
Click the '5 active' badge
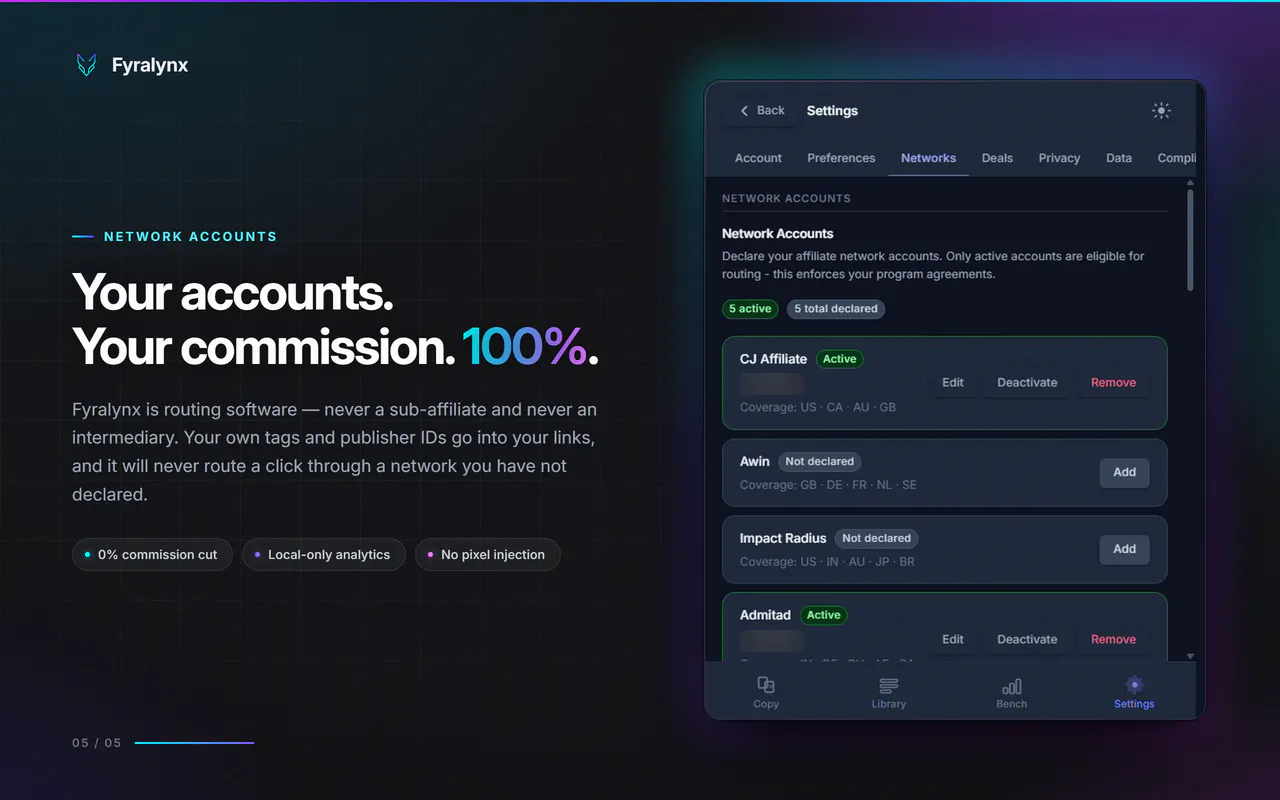coord(750,309)
